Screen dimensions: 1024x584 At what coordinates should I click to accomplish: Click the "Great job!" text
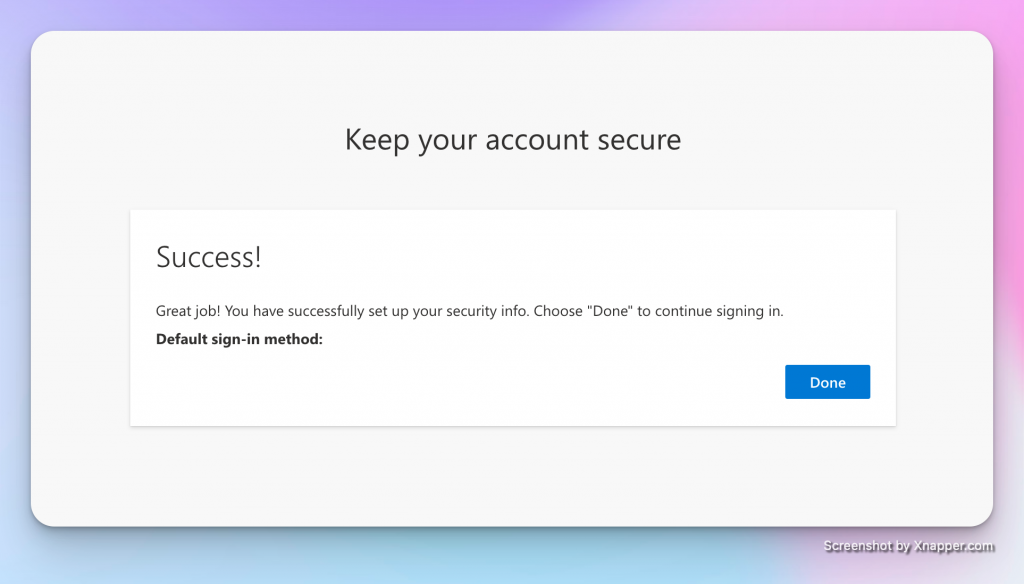pos(188,311)
